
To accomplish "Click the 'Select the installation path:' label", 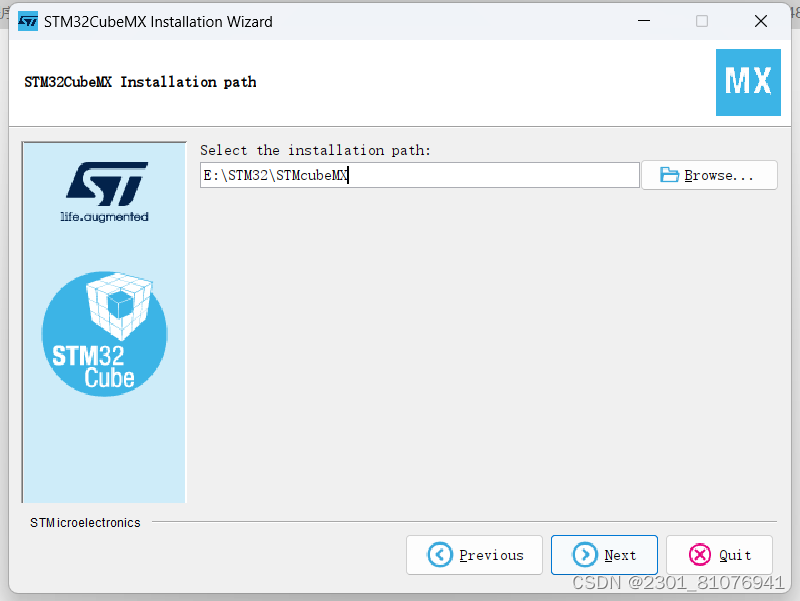I will [x=315, y=150].
